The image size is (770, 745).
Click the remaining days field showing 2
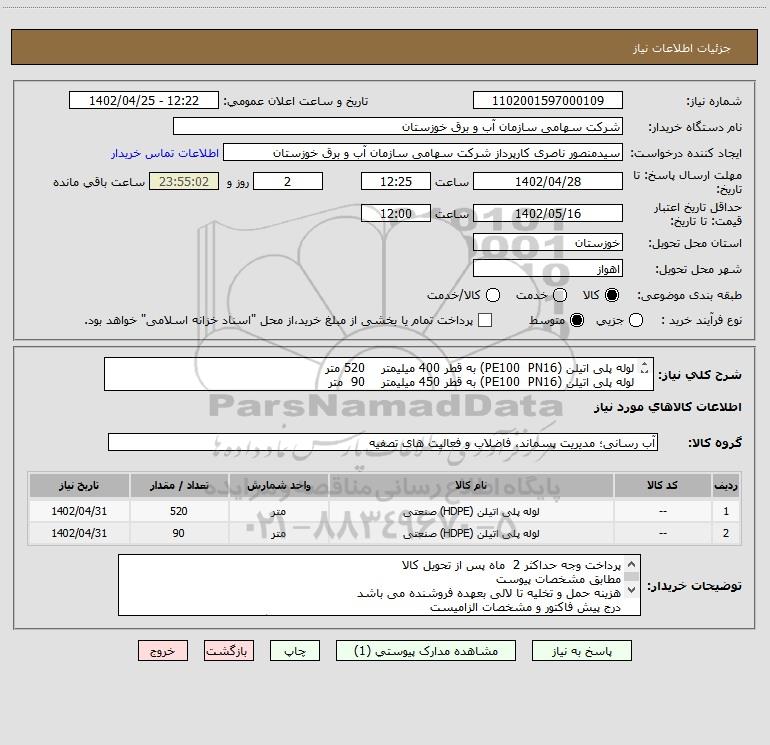click(288, 181)
